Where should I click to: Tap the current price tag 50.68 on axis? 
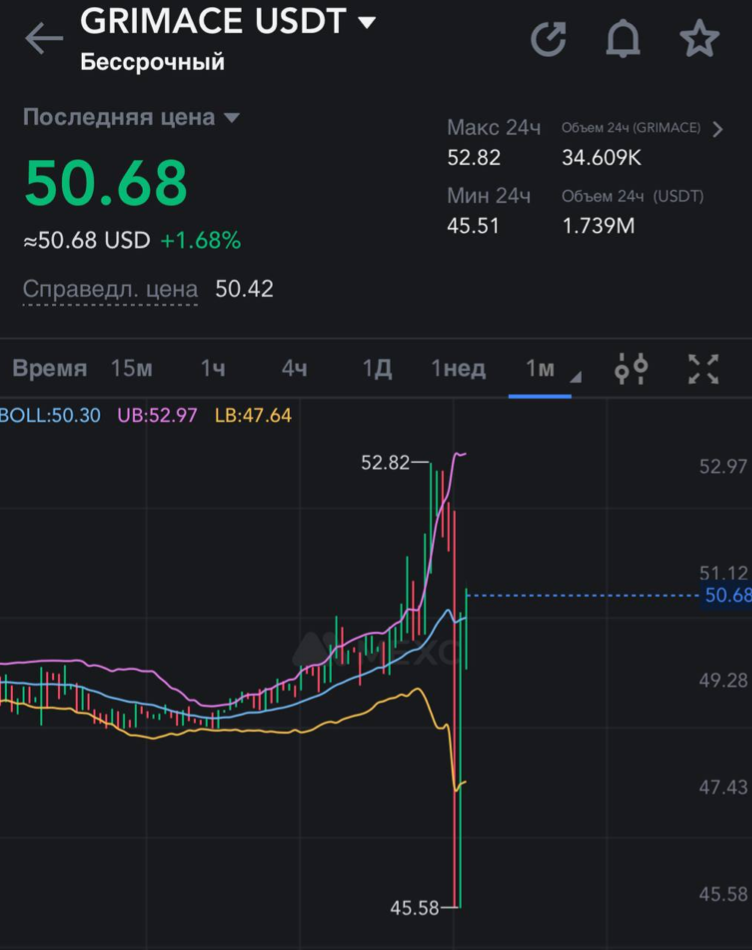click(728, 595)
